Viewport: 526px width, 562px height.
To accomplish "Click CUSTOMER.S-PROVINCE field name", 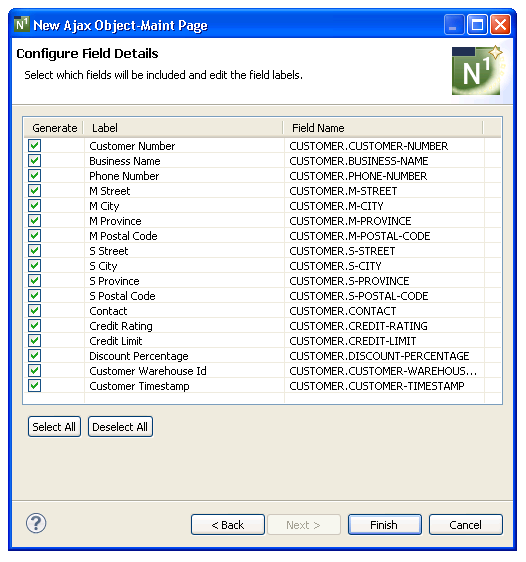I will [x=349, y=282].
